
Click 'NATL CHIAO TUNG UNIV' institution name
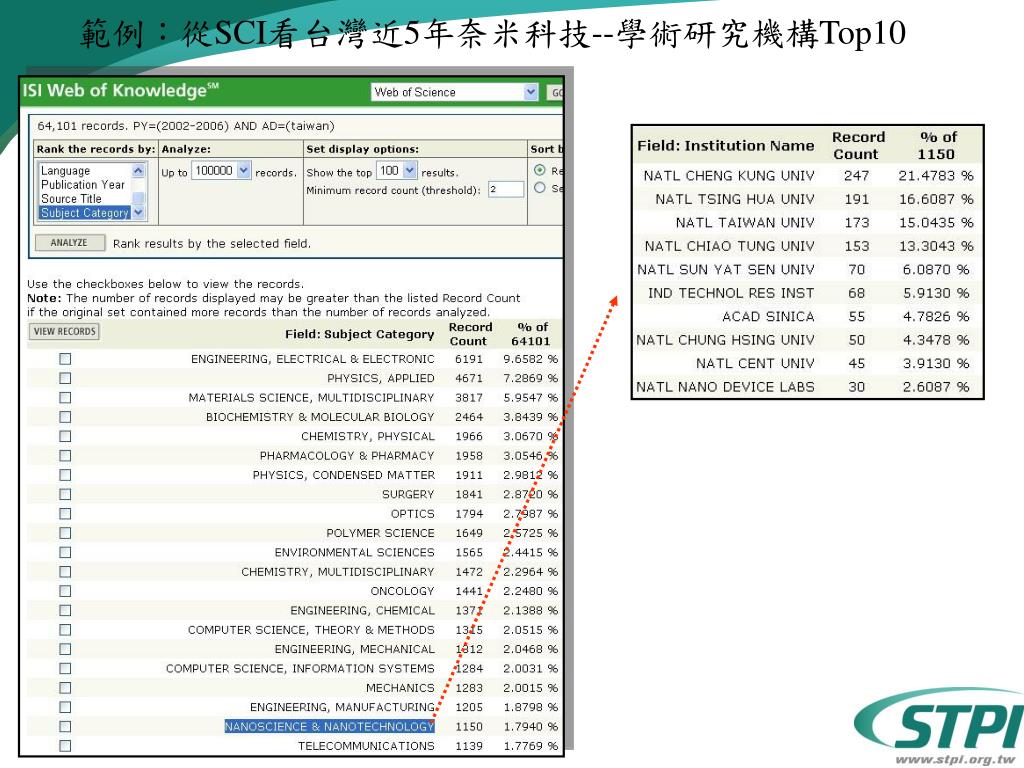tap(729, 246)
